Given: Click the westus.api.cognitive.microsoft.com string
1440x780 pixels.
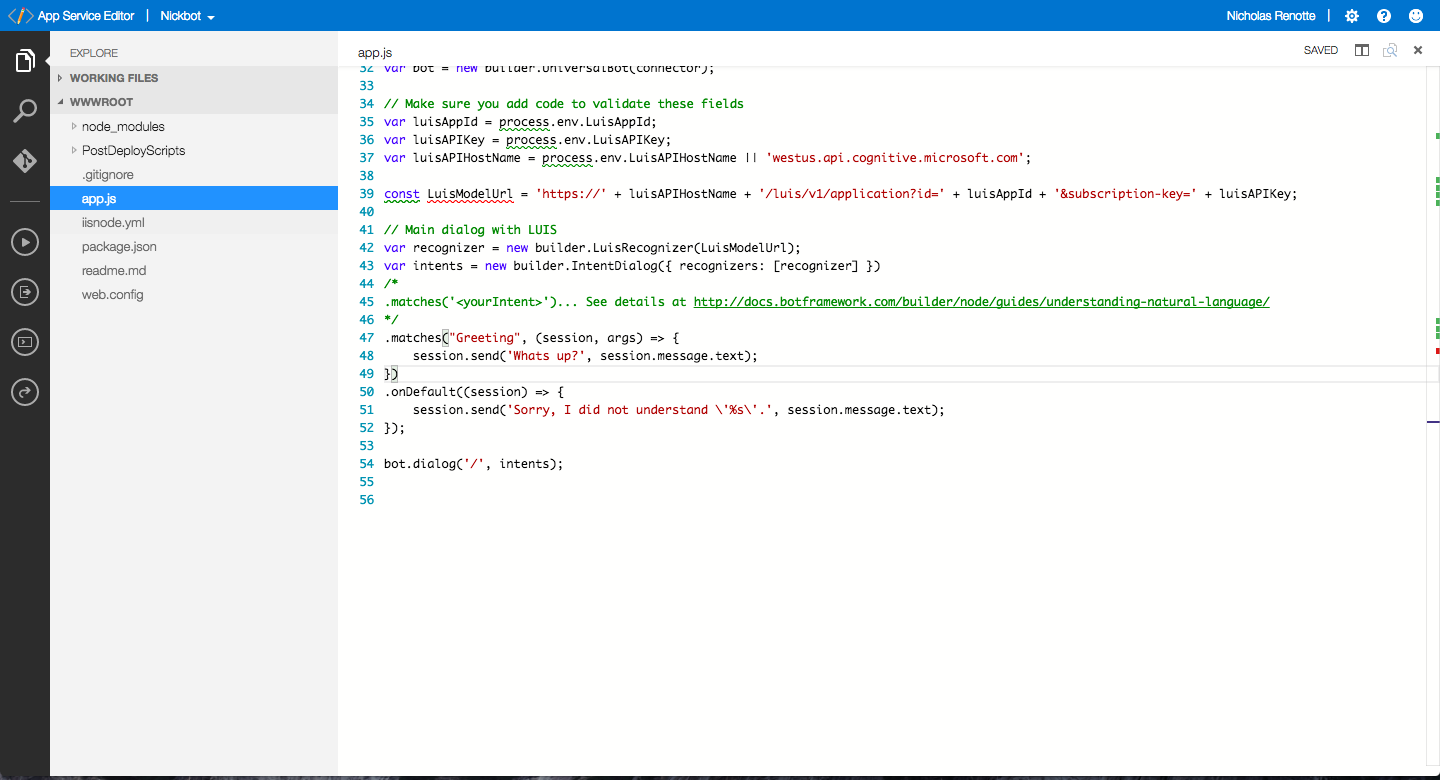Looking at the screenshot, I should [x=895, y=158].
